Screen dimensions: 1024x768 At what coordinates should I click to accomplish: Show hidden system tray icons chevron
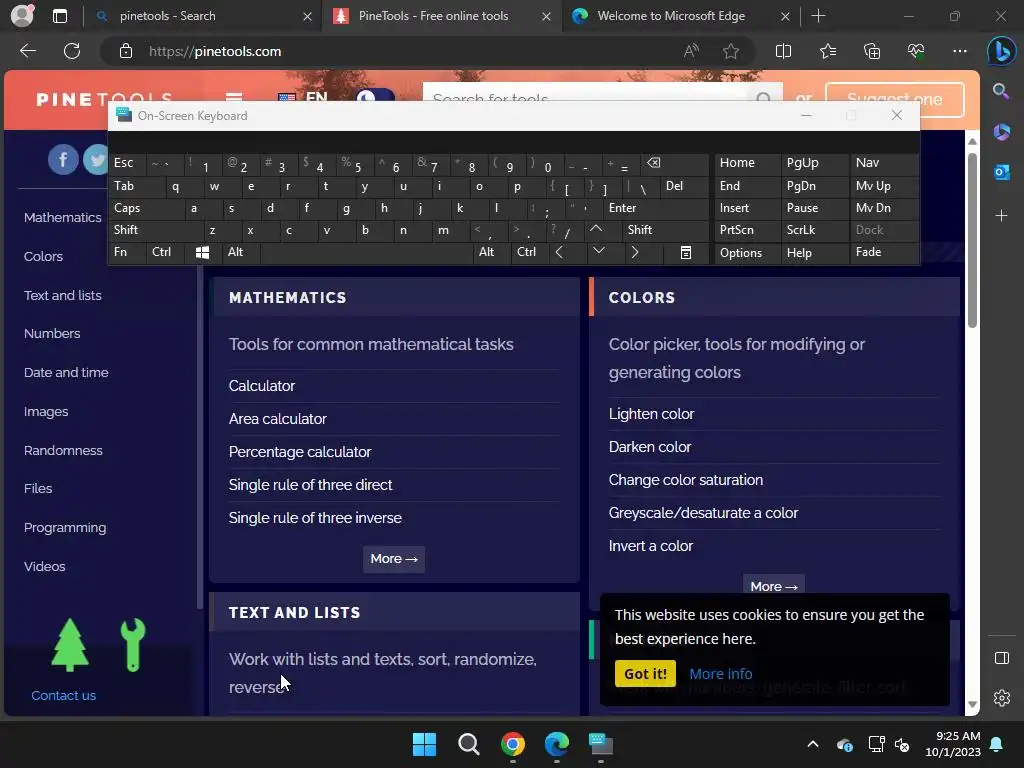coord(812,744)
